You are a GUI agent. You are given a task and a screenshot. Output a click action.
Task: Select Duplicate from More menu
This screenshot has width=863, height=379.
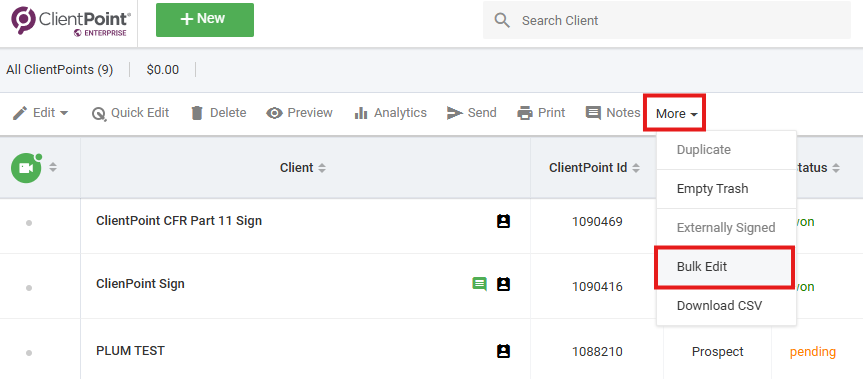pos(726,150)
